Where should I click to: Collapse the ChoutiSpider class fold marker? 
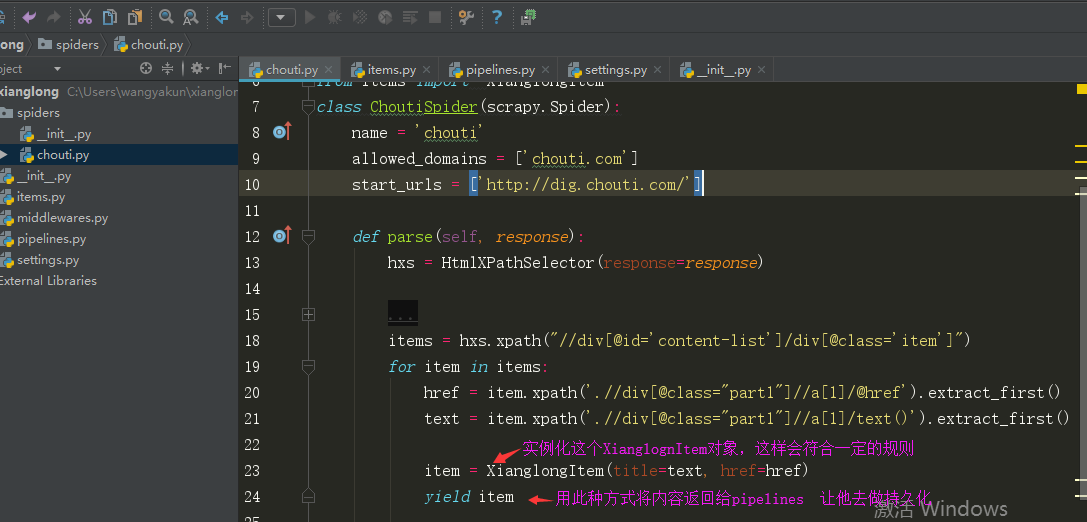[x=308, y=107]
